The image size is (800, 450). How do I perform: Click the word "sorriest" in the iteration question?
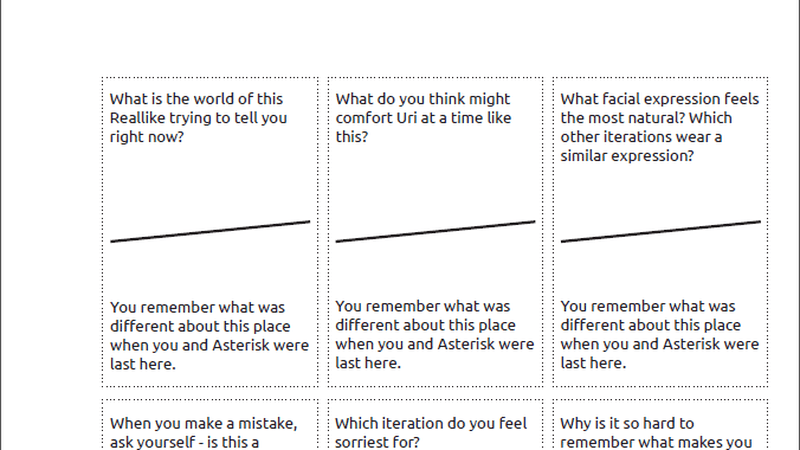pyautogui.click(x=363, y=442)
